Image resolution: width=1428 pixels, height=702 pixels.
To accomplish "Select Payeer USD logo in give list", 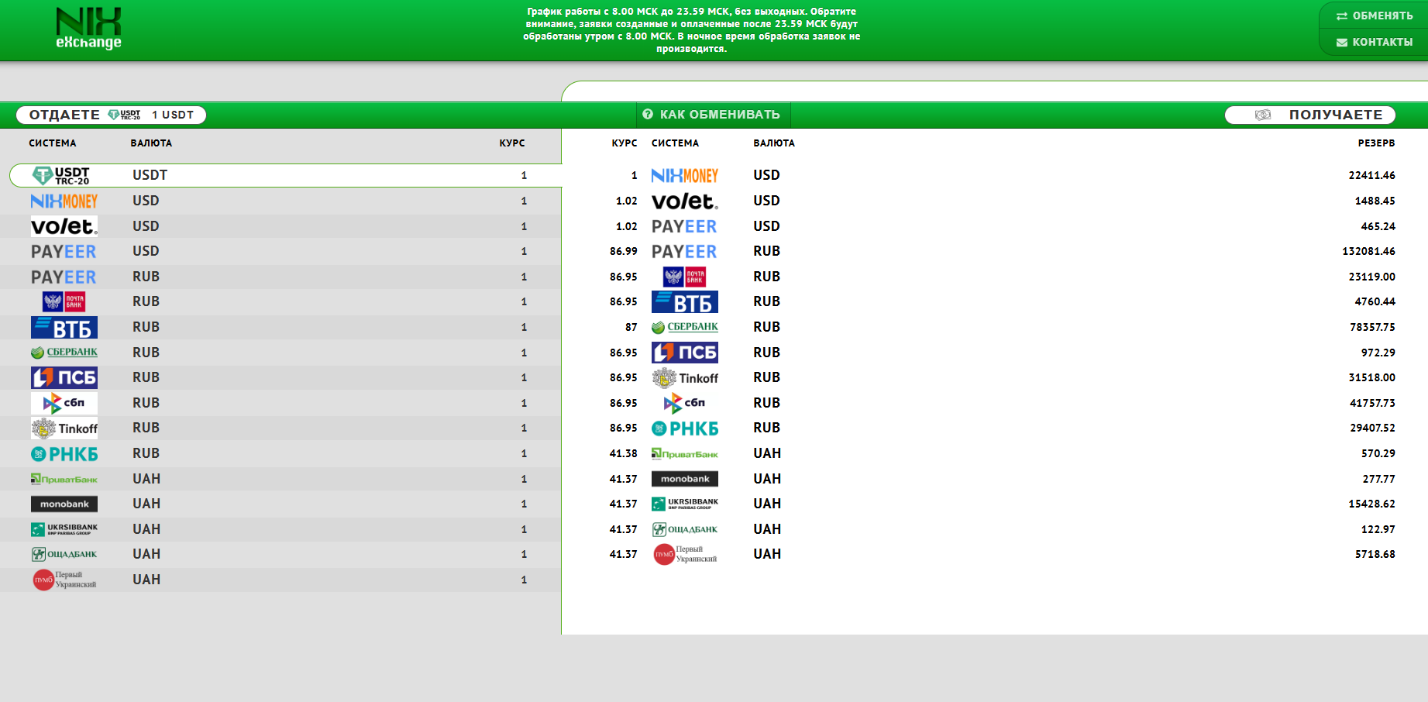I will (64, 251).
